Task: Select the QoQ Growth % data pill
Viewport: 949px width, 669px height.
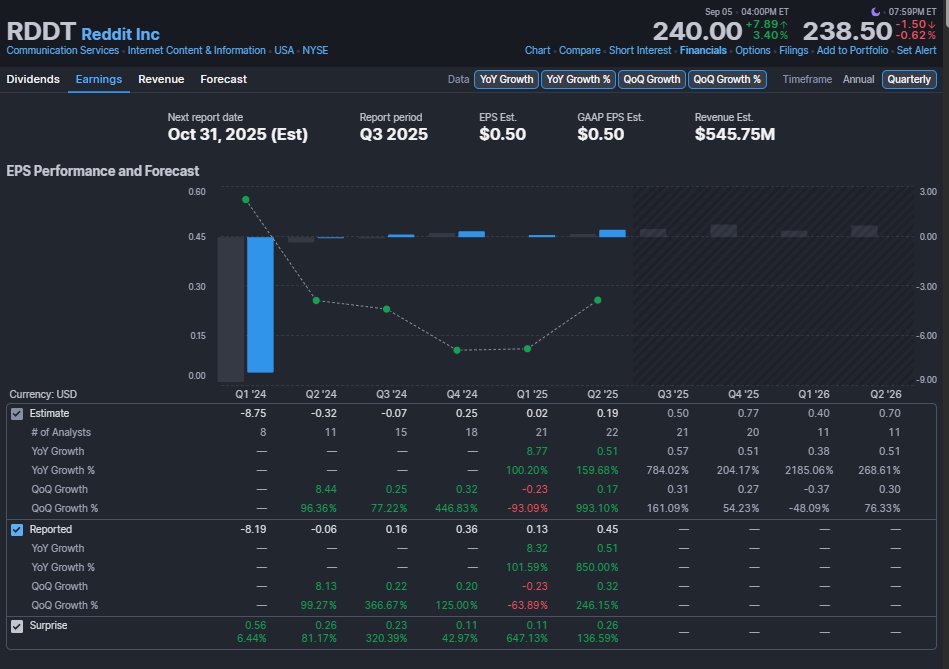Action: click(729, 79)
